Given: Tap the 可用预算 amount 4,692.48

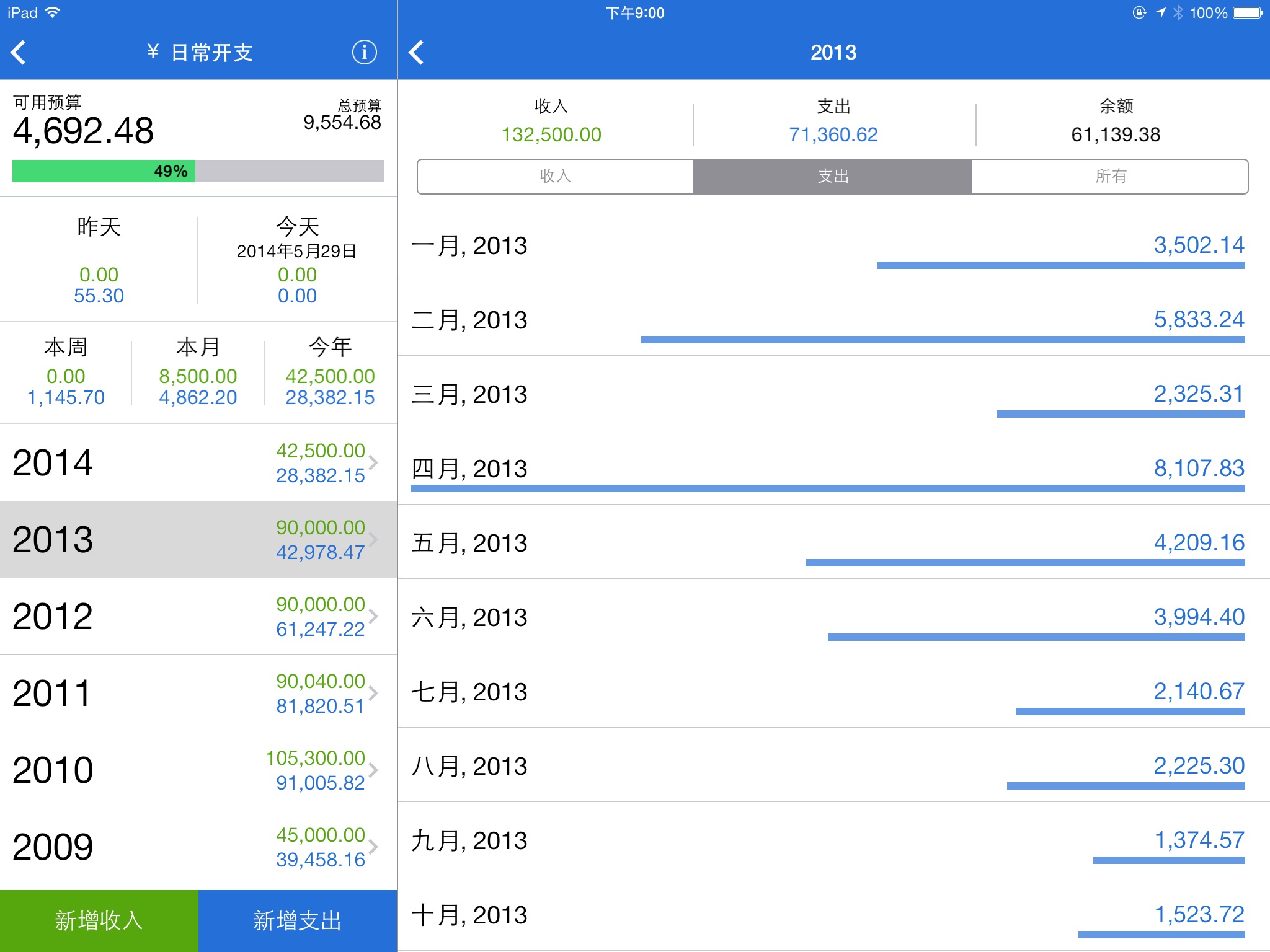Looking at the screenshot, I should 83,131.
